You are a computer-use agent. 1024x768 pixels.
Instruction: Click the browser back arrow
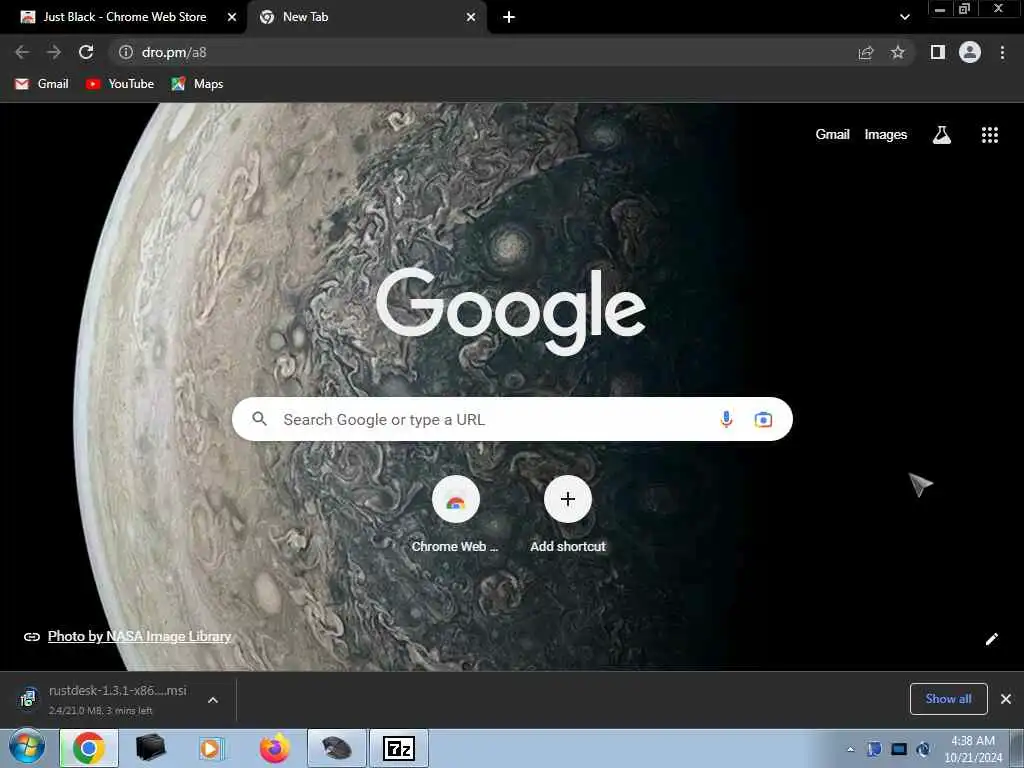tap(22, 52)
